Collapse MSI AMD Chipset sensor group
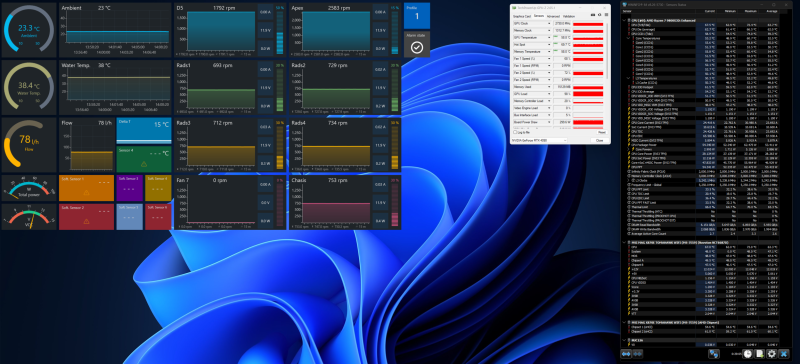This screenshot has width=800, height=364. tap(624, 322)
